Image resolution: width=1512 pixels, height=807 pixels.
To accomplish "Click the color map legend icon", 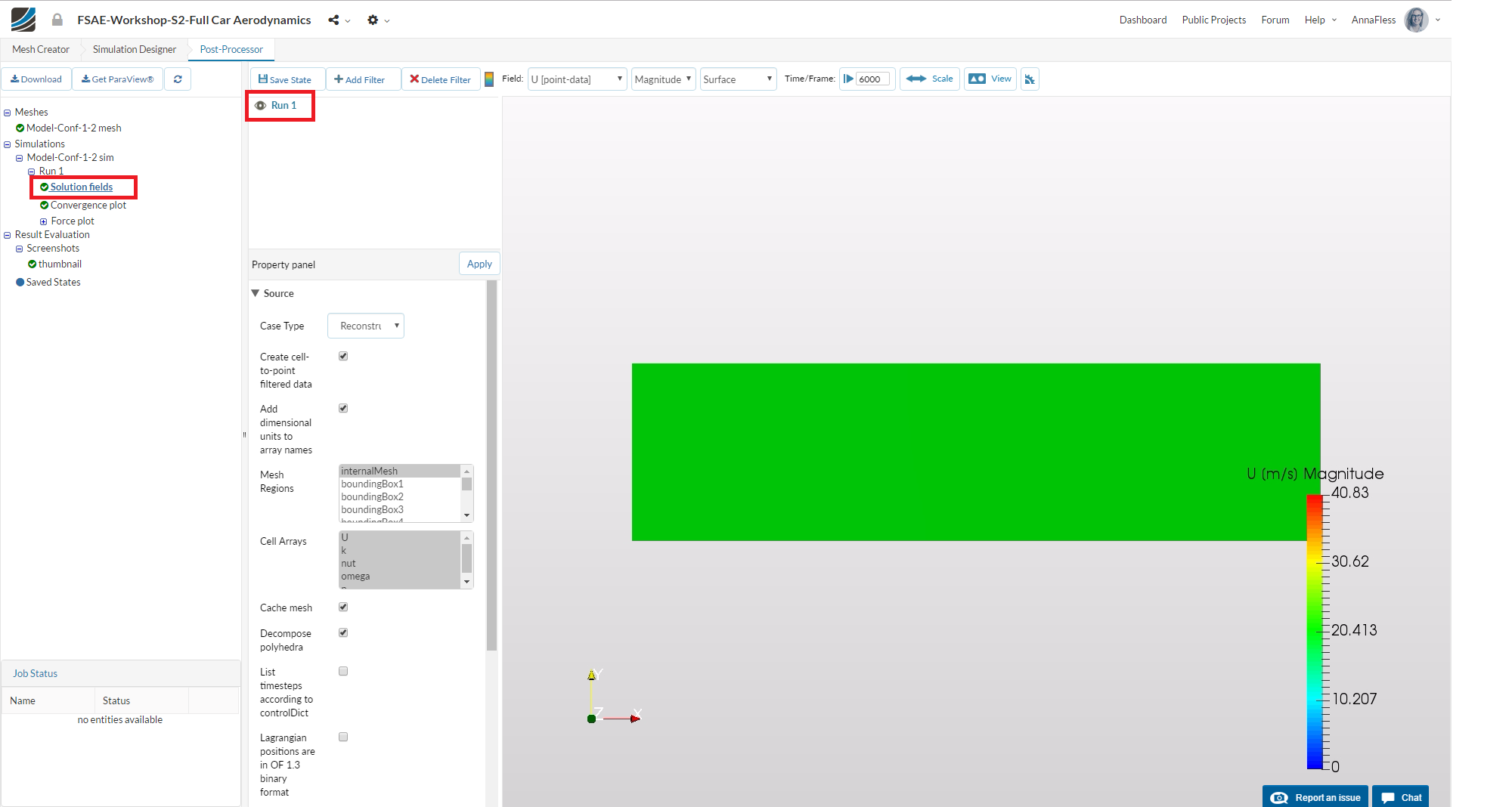I will tap(489, 79).
